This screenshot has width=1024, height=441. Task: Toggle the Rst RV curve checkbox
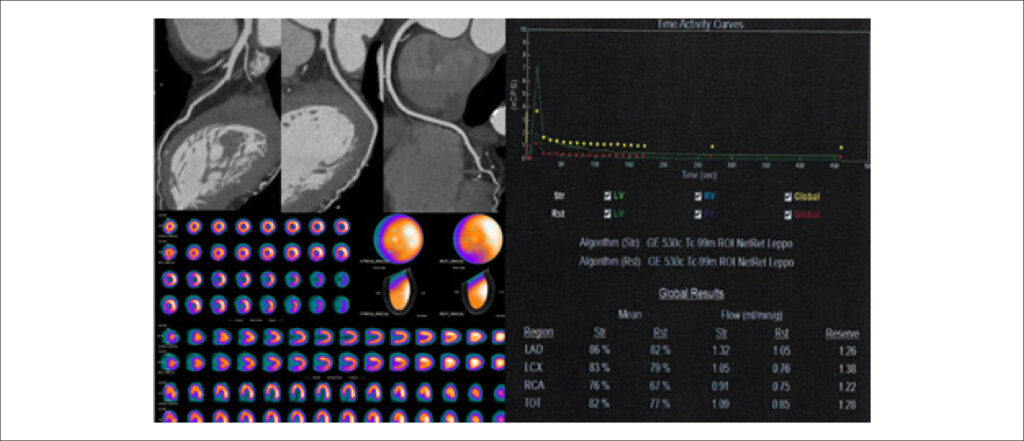point(699,213)
